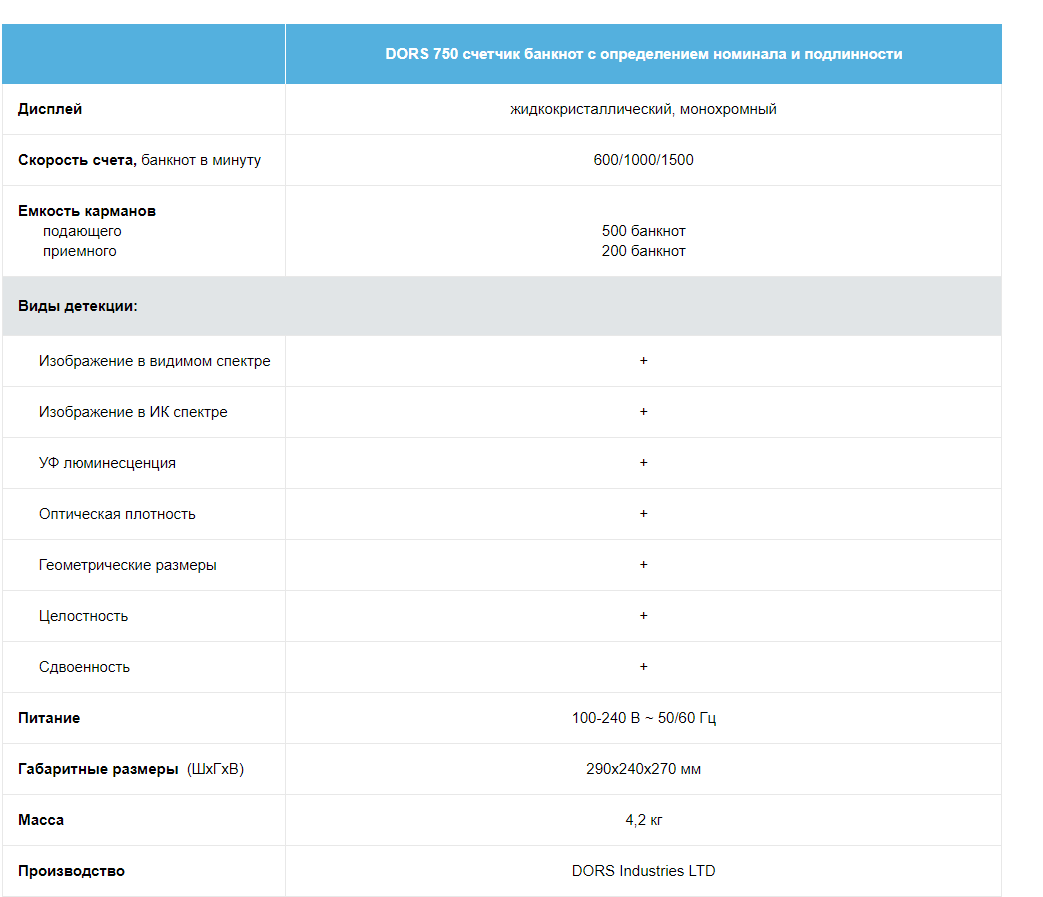Select the 'Масса' row label

click(x=41, y=820)
